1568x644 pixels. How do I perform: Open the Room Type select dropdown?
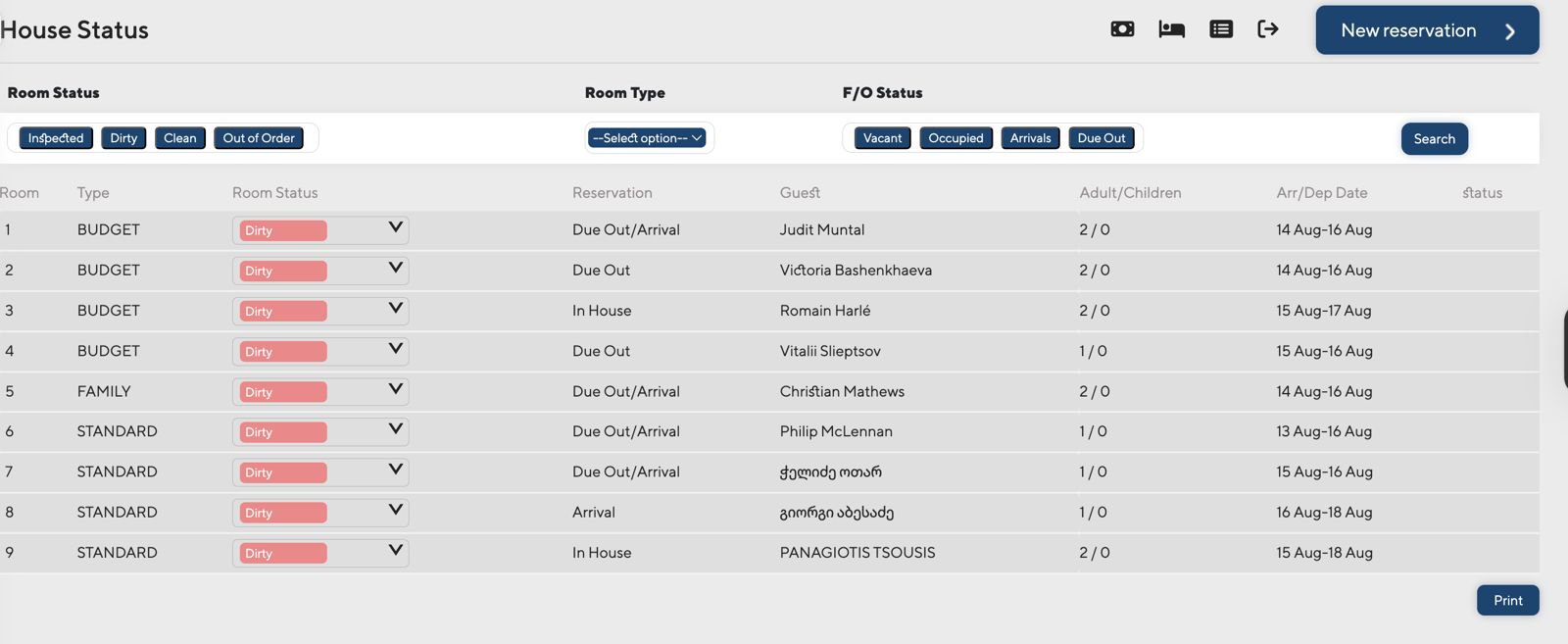[648, 138]
